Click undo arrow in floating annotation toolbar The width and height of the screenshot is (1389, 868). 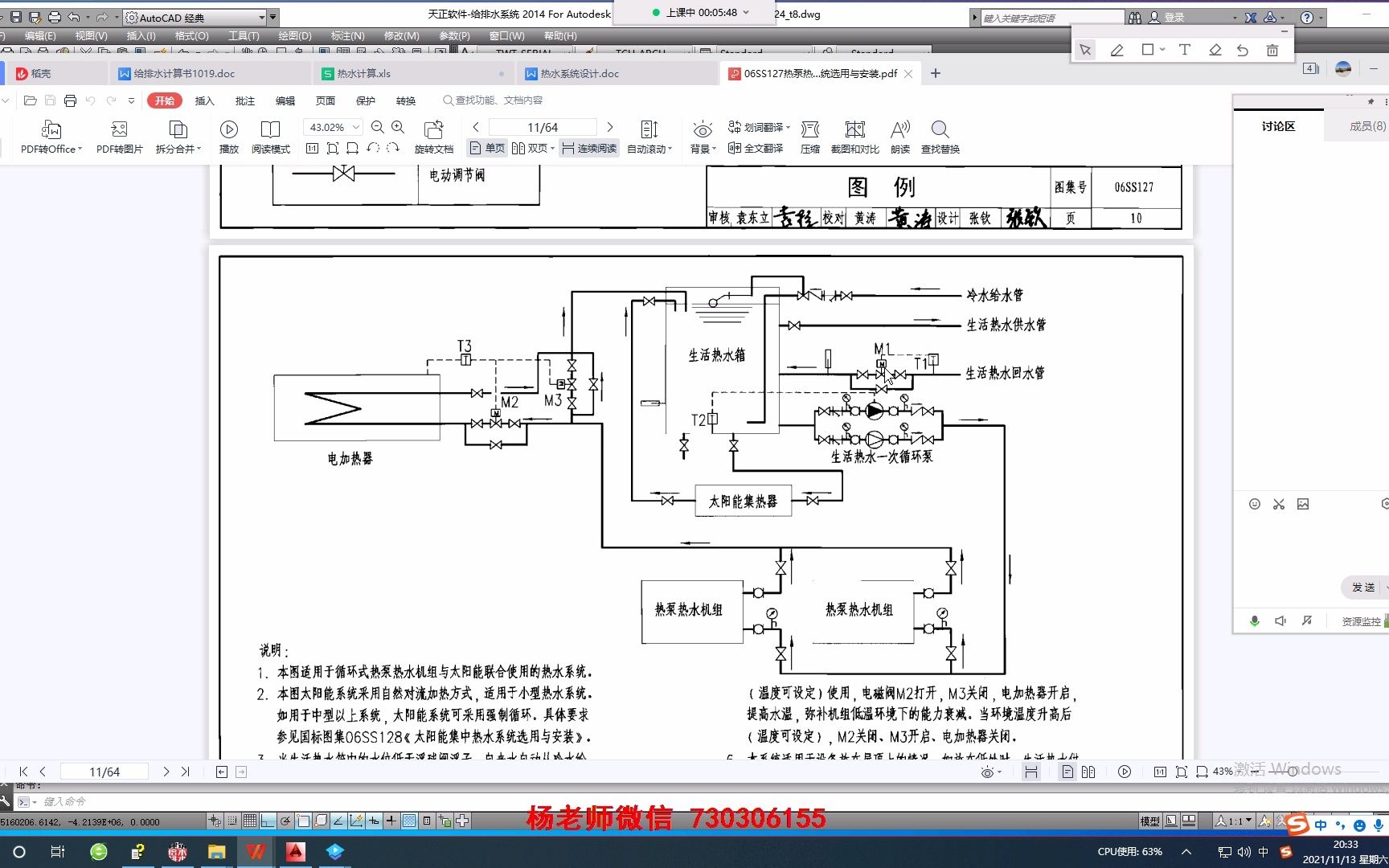[1243, 50]
